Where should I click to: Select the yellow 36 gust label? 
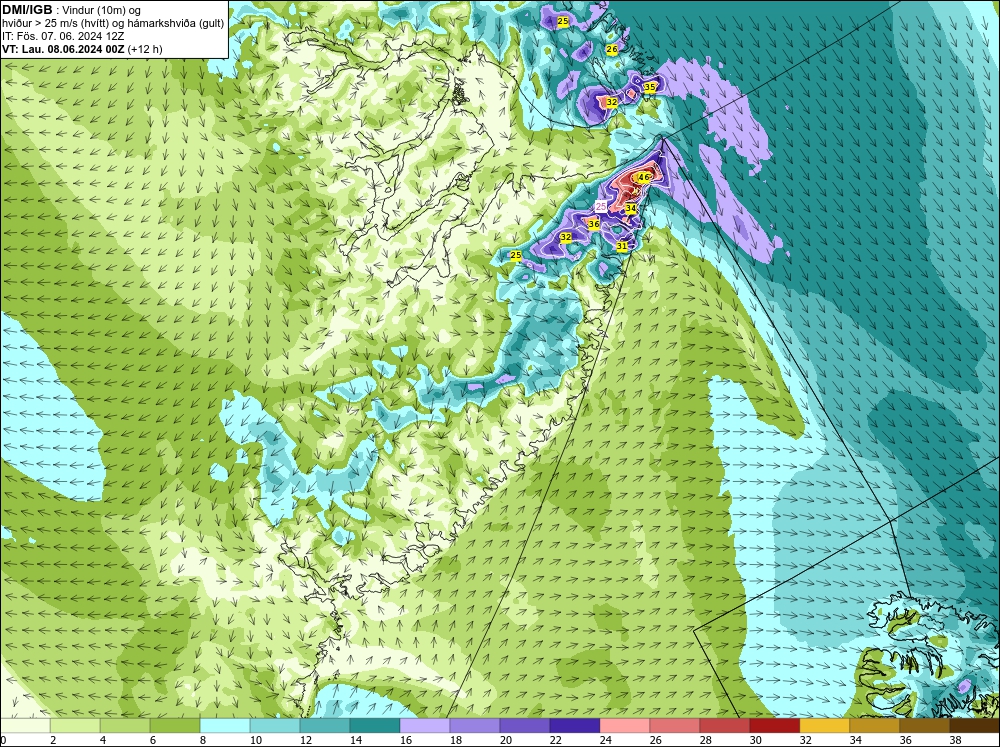point(594,224)
